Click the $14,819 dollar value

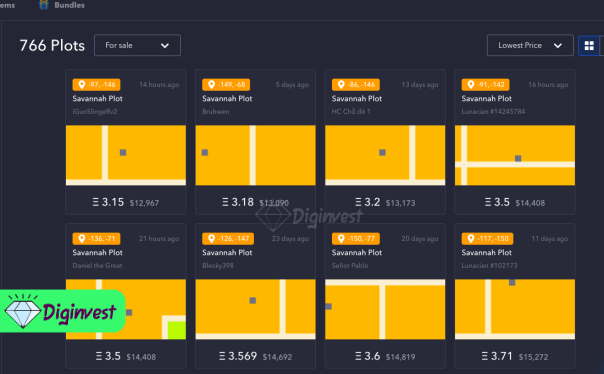coord(401,357)
